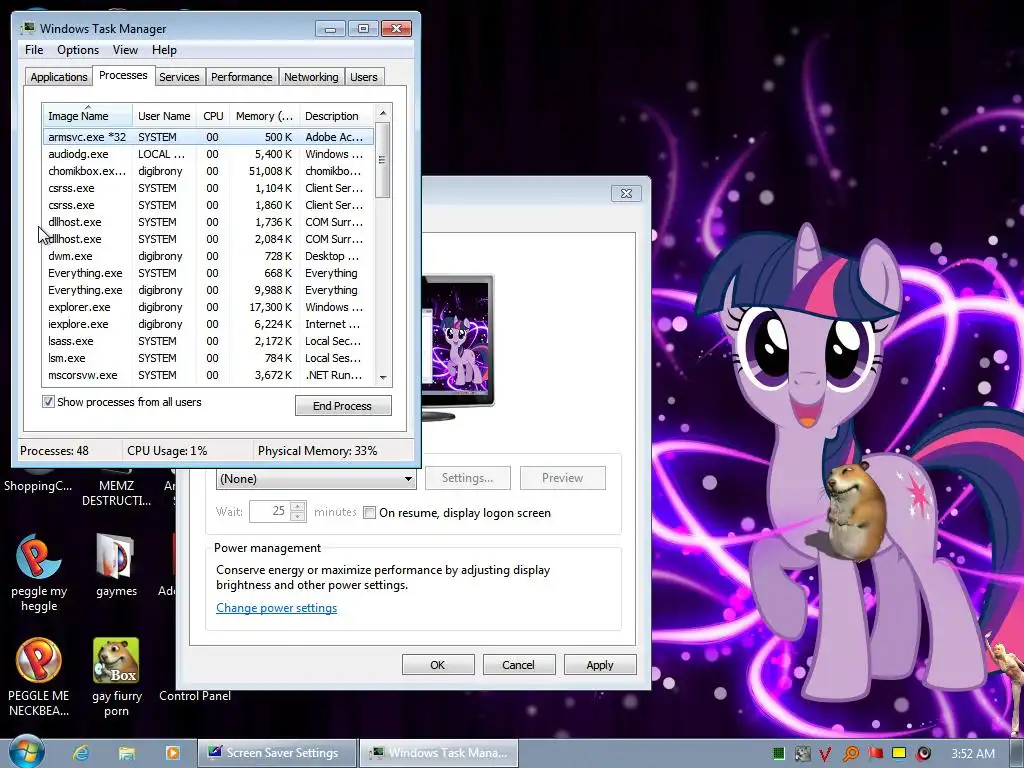The width and height of the screenshot is (1024, 768).
Task: Close the Screen Saver Settings dialog
Action: click(626, 193)
